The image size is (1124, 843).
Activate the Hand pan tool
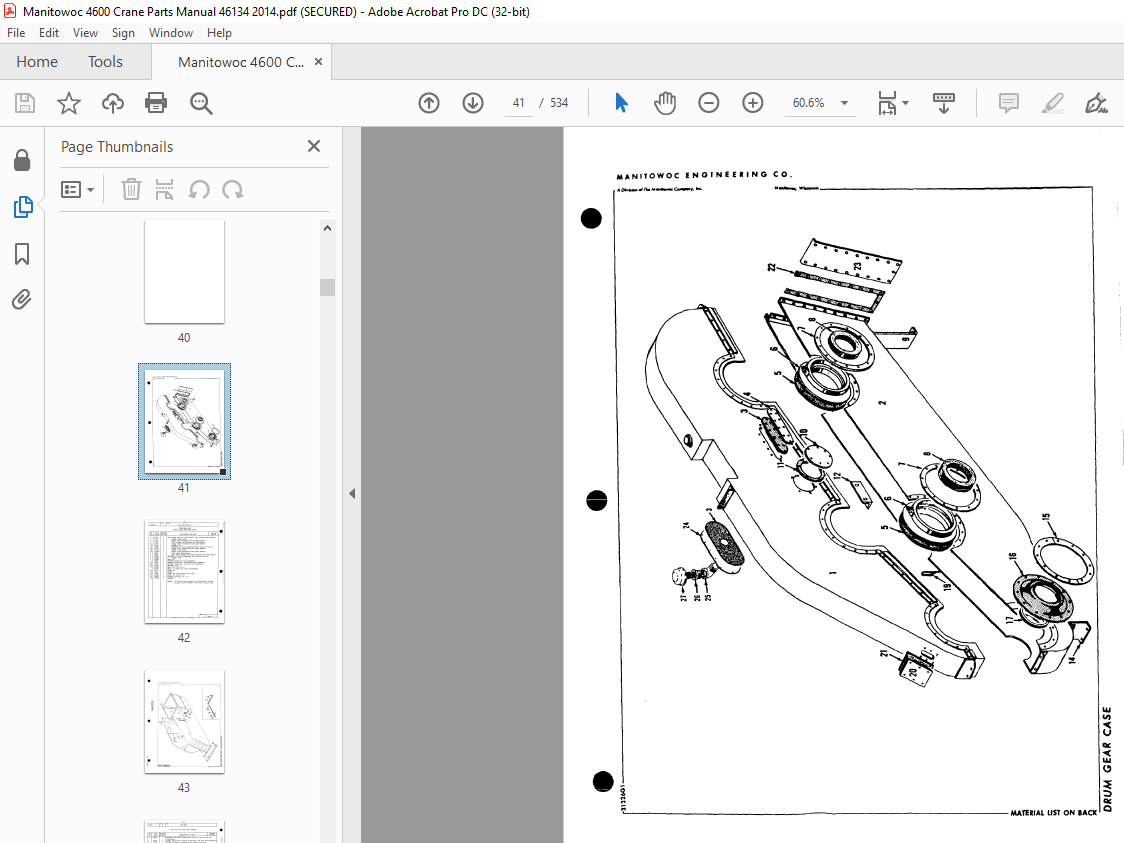(x=665, y=103)
